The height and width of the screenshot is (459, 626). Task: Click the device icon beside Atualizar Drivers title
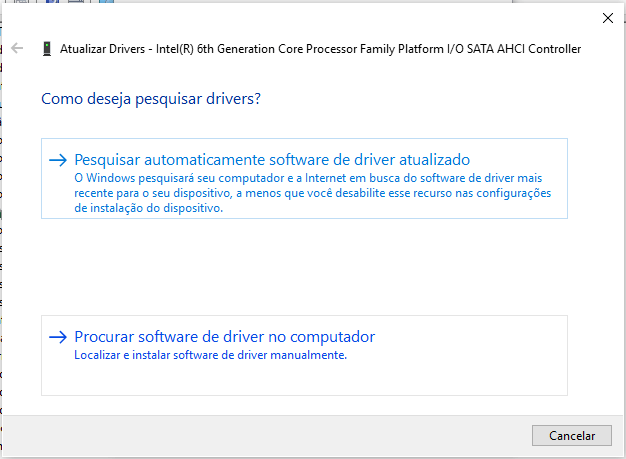point(47,49)
